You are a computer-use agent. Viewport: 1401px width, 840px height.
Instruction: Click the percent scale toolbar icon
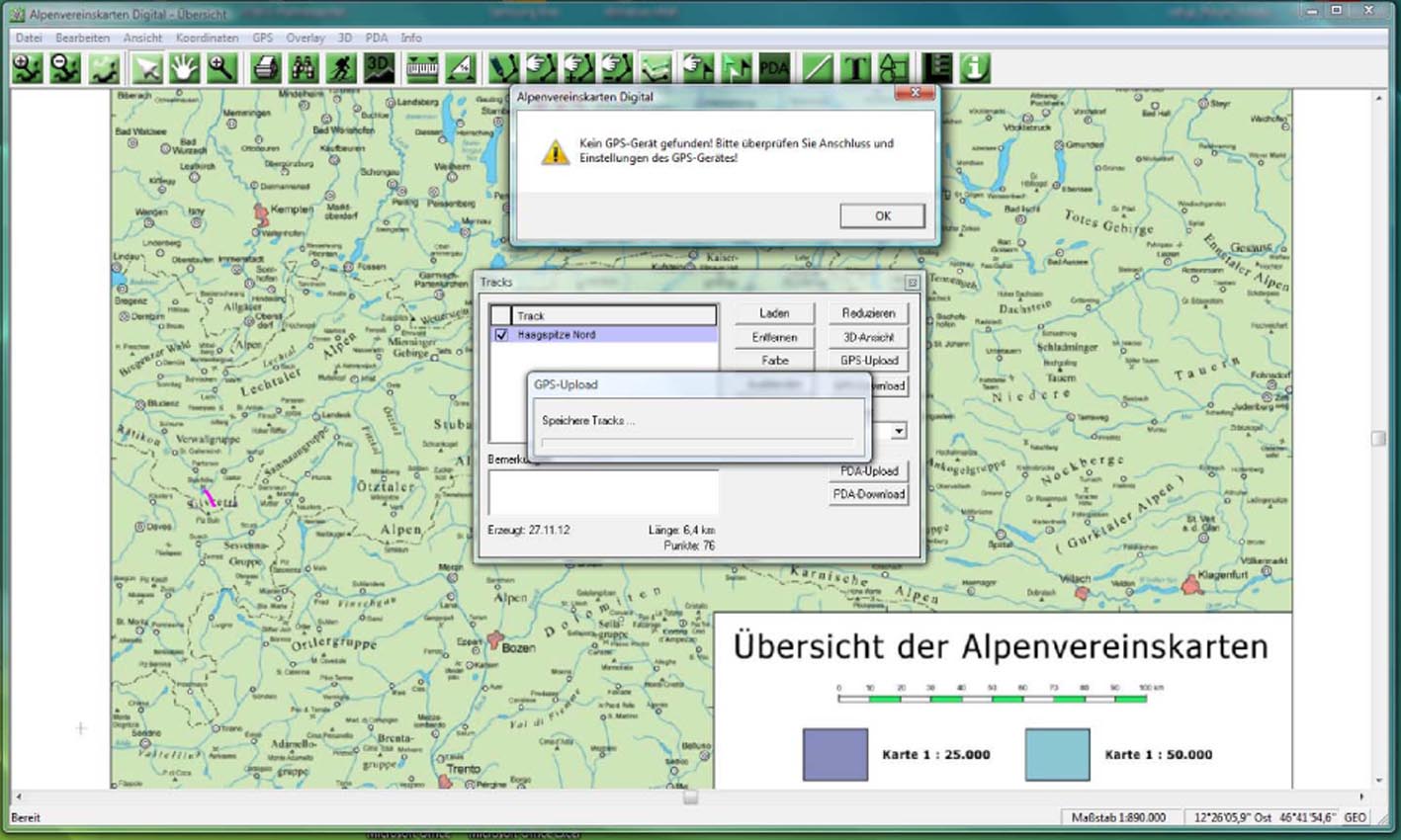(x=461, y=68)
